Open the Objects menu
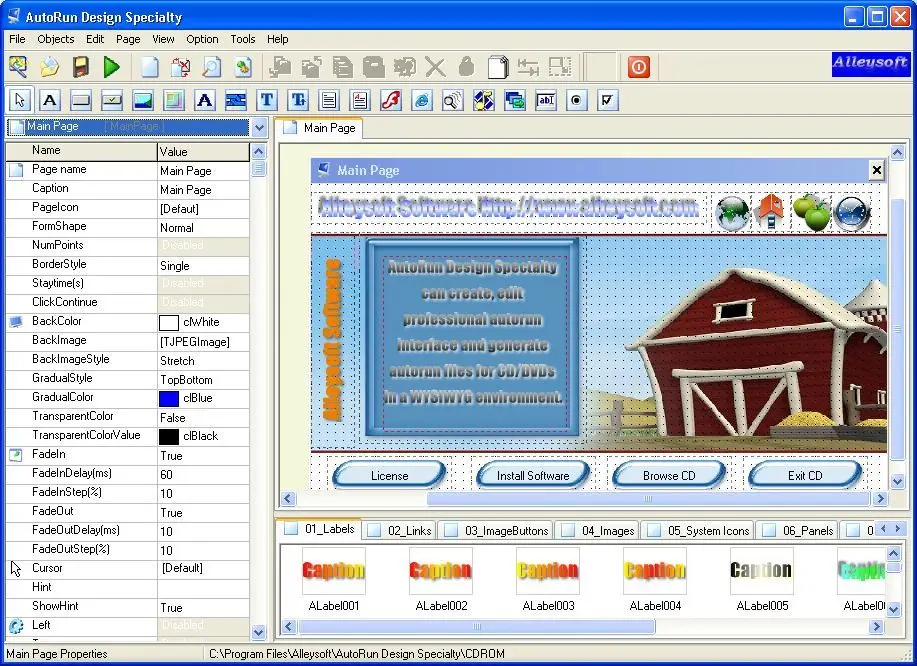 point(56,39)
